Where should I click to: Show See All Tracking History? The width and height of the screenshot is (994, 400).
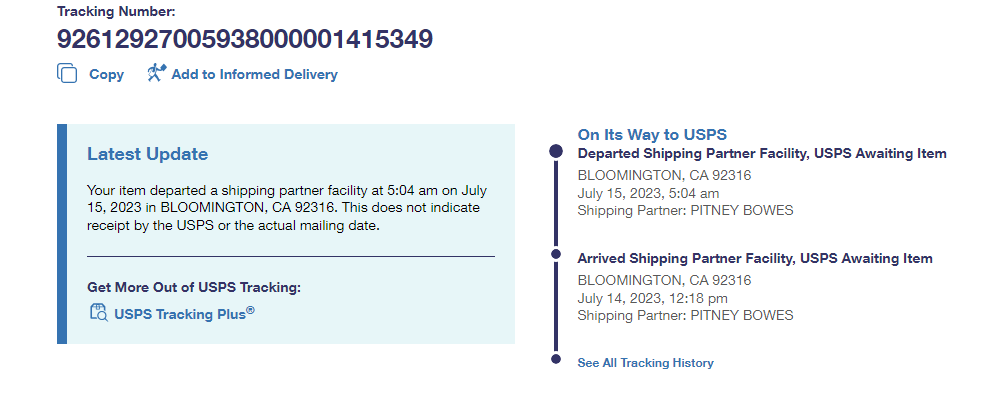click(645, 363)
